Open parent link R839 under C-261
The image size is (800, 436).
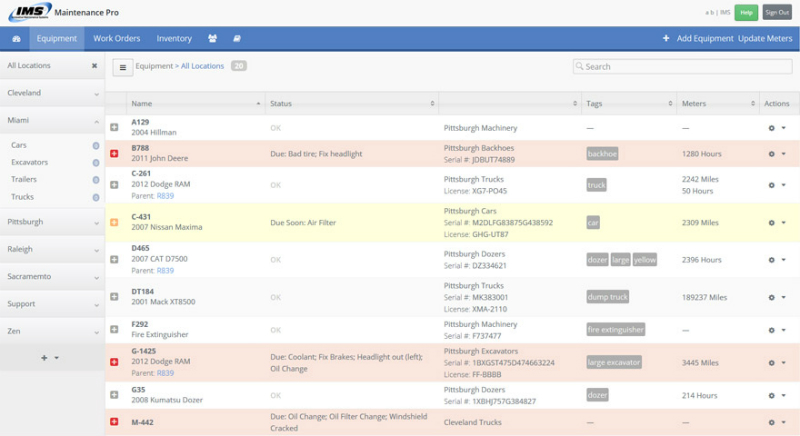[x=165, y=196]
